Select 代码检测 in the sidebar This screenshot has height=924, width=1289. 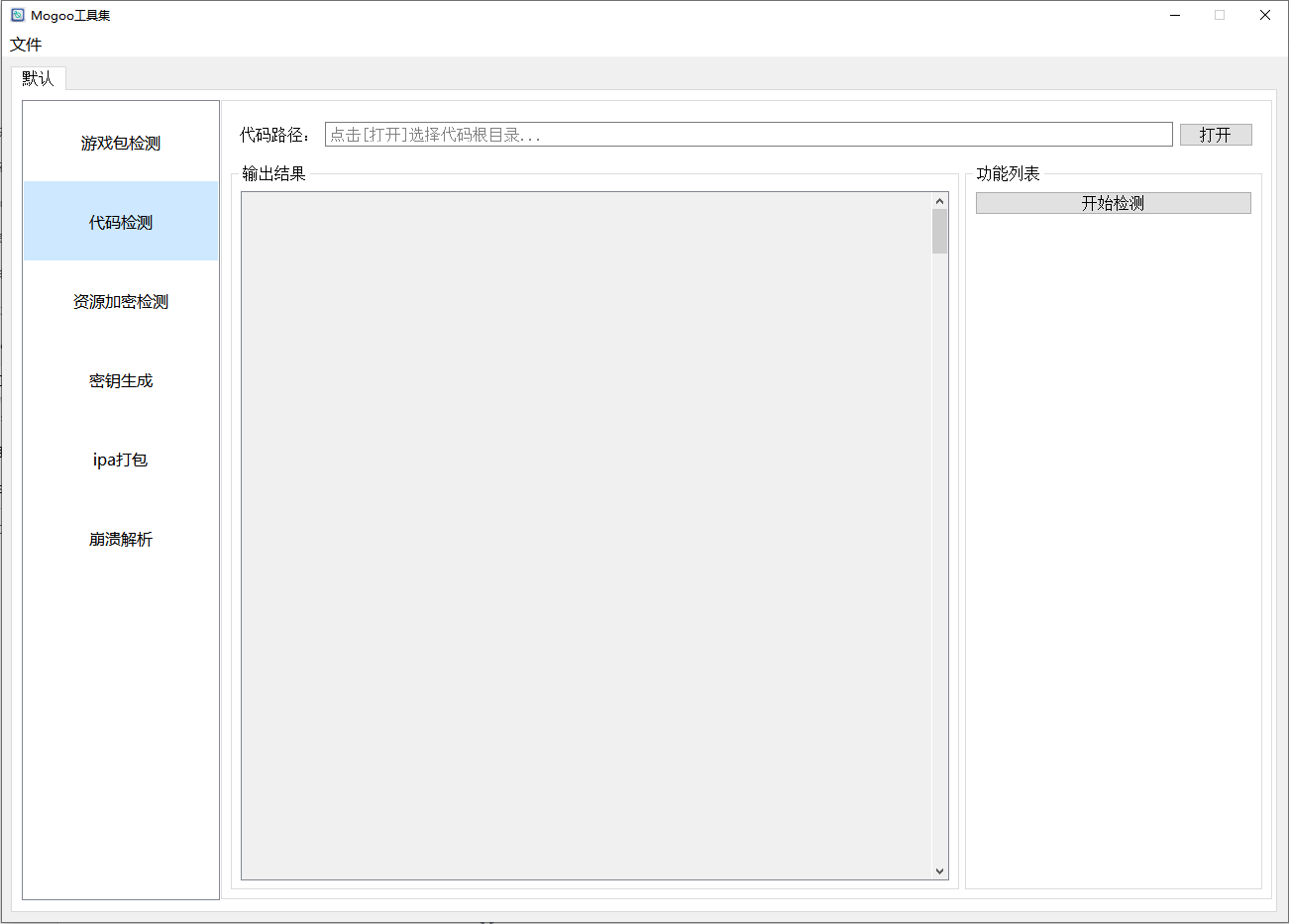(121, 222)
